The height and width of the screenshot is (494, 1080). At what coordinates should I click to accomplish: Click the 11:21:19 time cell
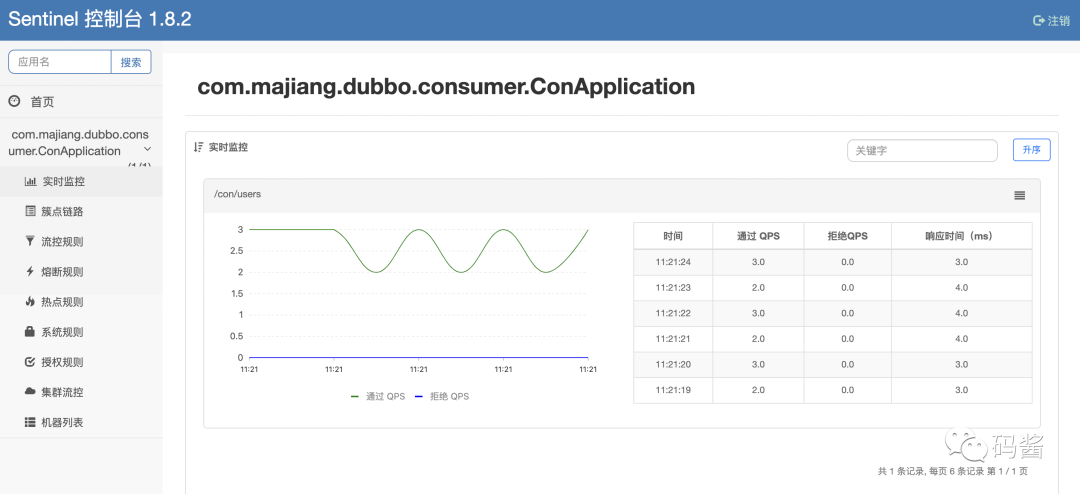tap(673, 389)
